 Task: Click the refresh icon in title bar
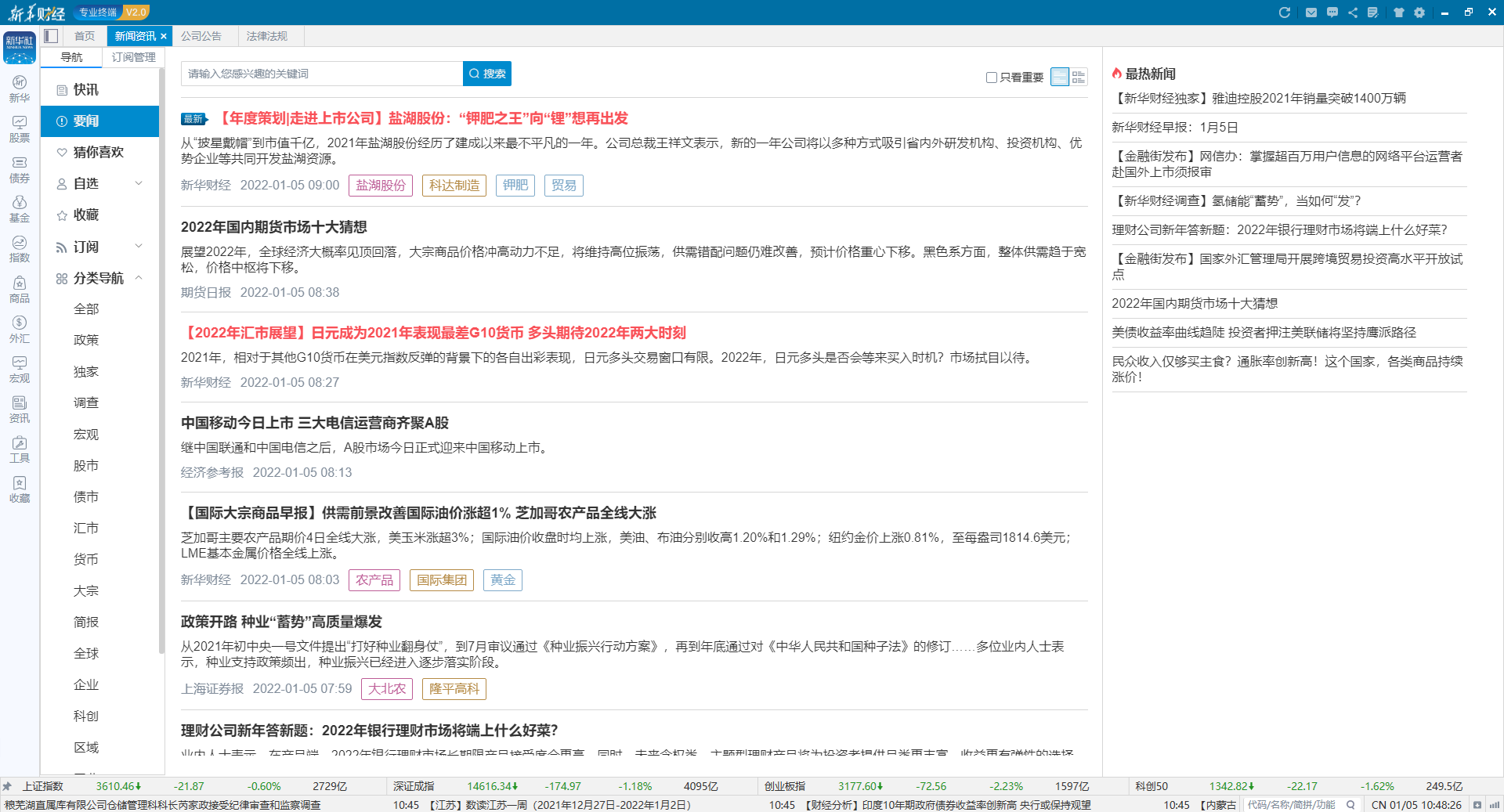(x=1284, y=13)
